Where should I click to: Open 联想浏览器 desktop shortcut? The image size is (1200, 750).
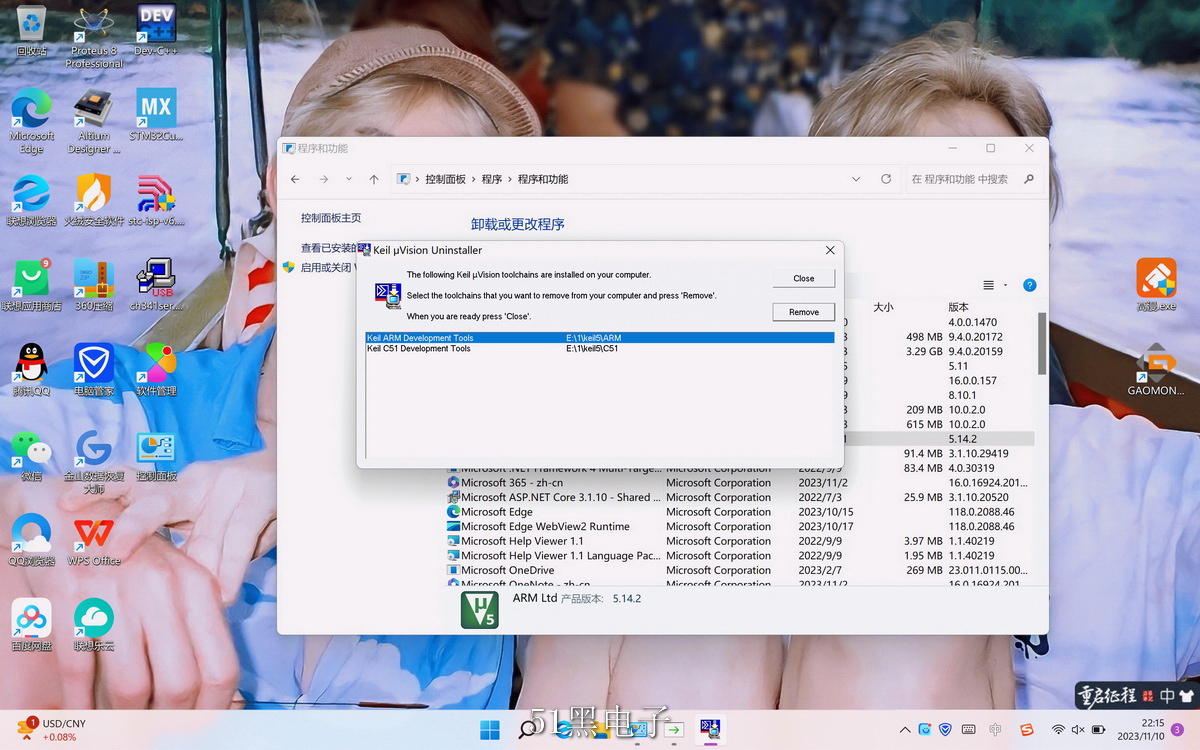click(x=32, y=200)
